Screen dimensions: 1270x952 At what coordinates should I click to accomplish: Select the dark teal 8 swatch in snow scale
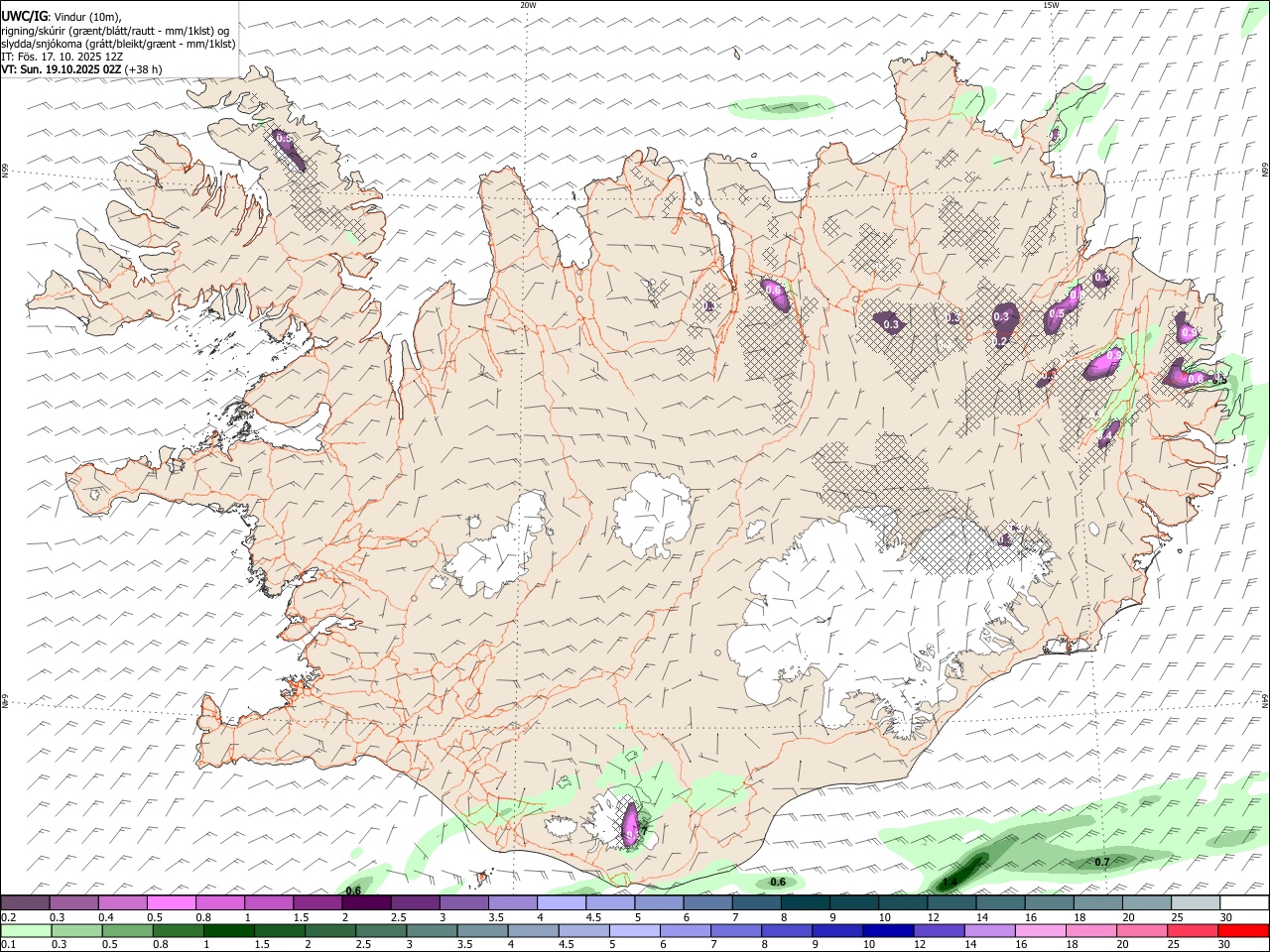(x=806, y=903)
